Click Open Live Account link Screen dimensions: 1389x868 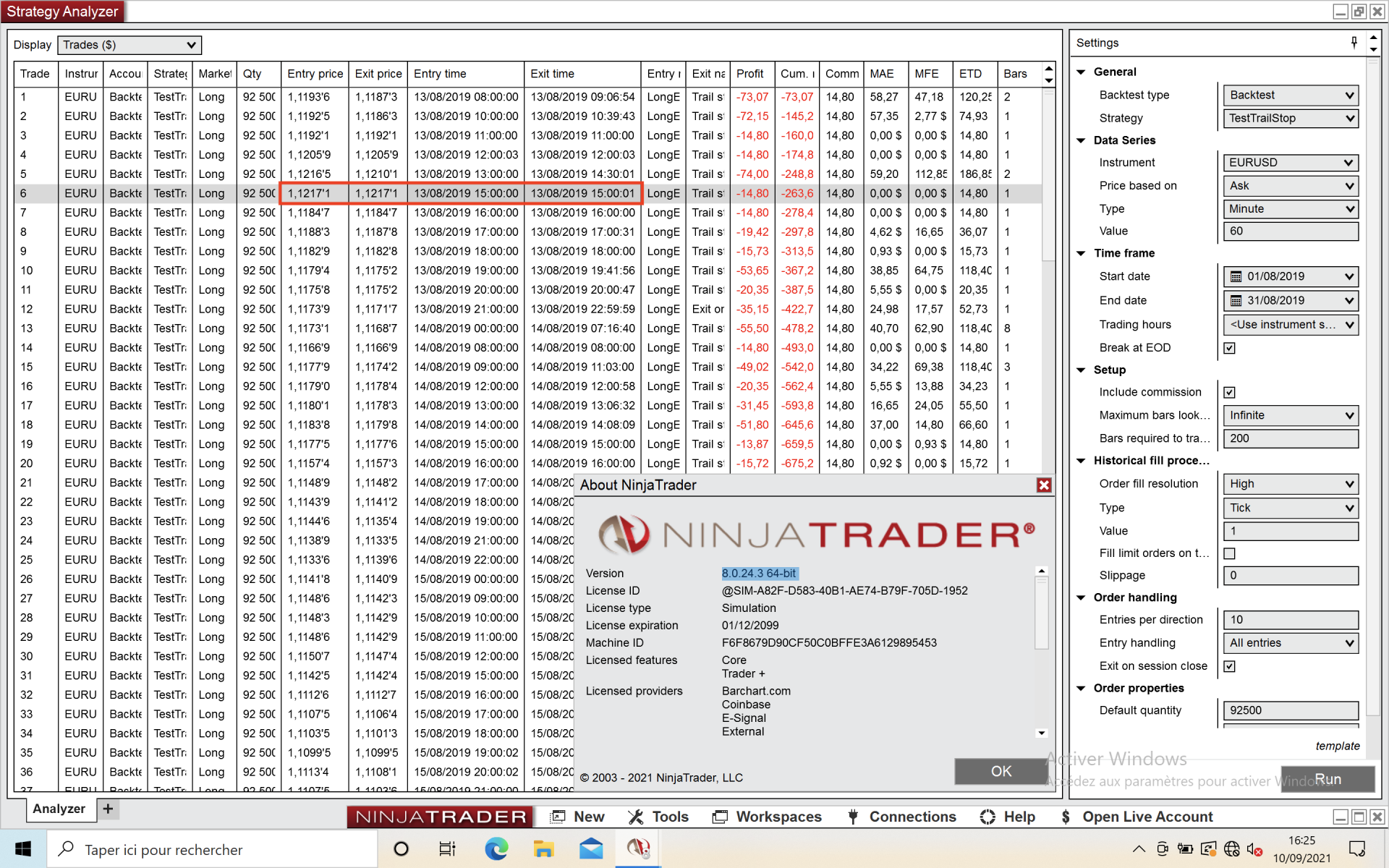point(1147,817)
